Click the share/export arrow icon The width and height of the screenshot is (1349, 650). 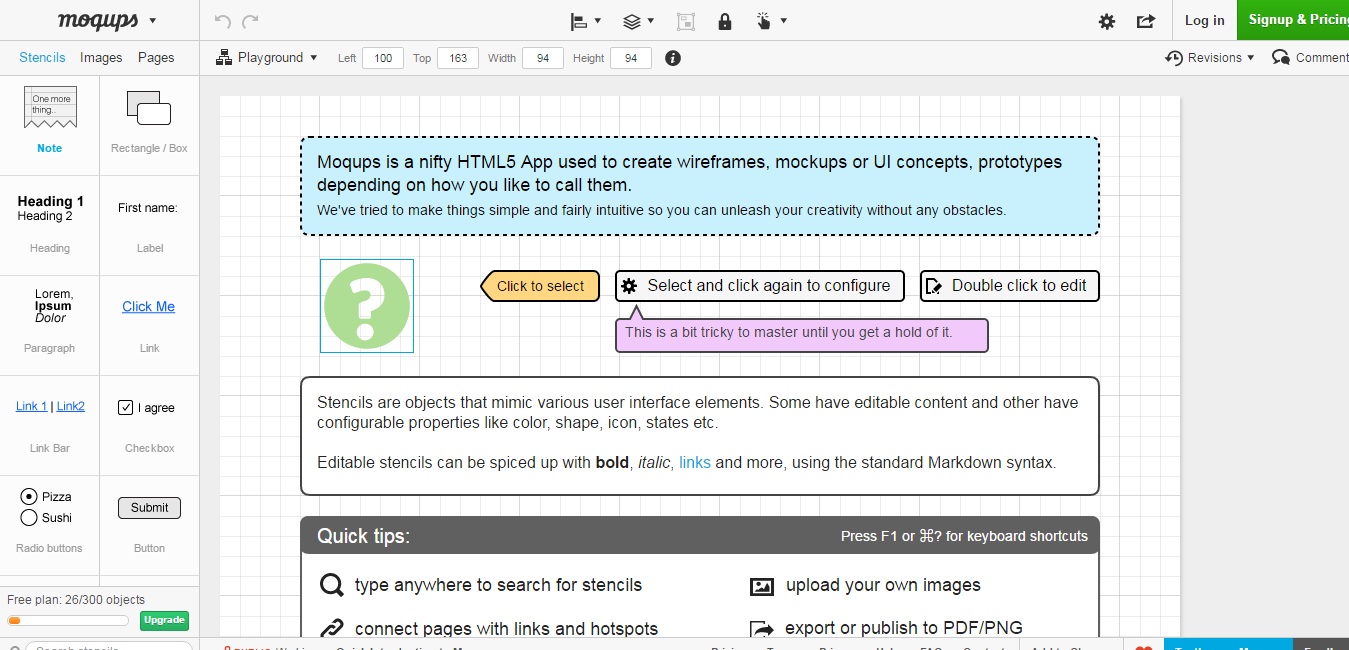coord(1146,20)
